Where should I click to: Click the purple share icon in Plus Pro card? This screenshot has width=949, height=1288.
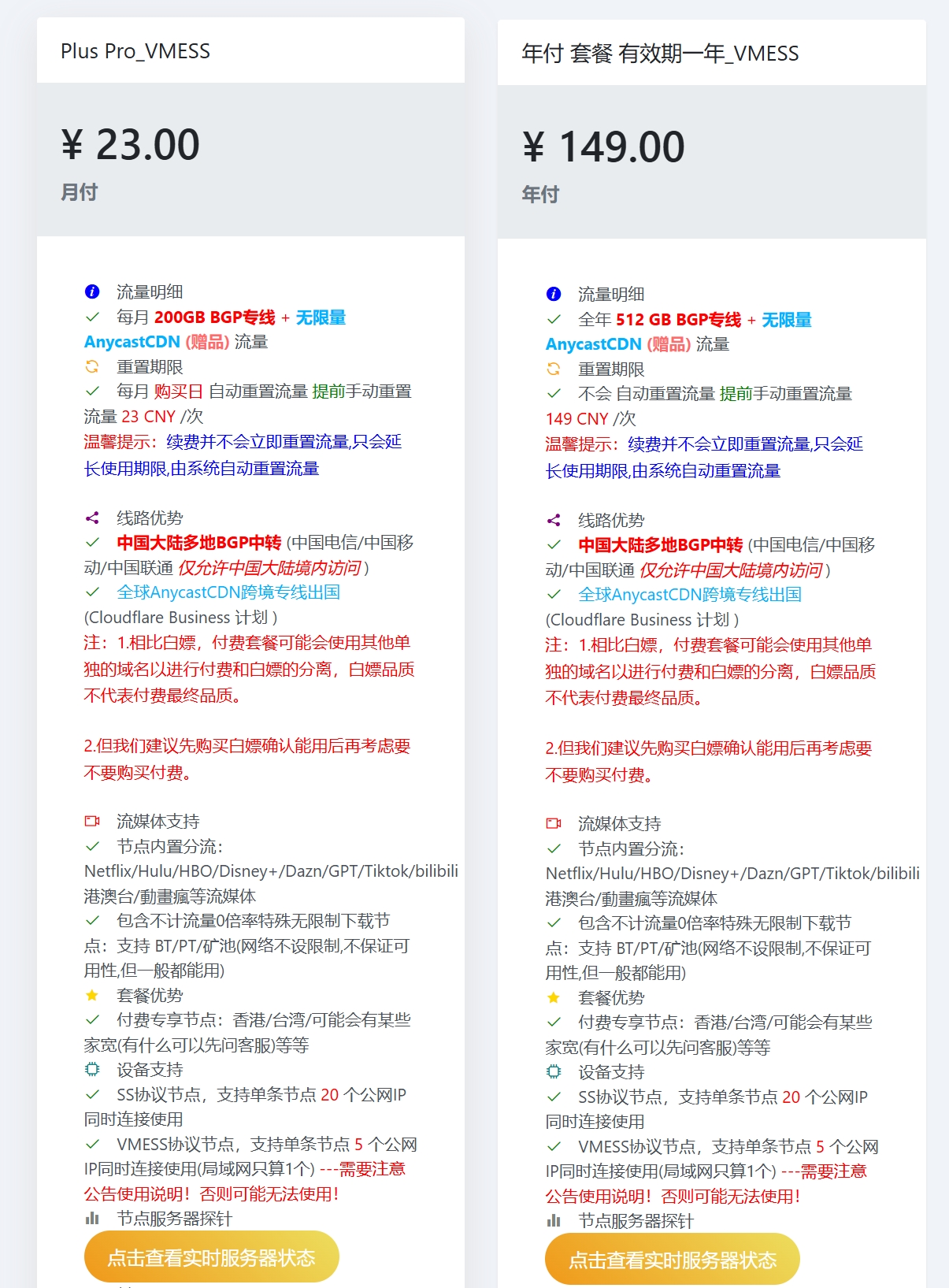tap(92, 518)
